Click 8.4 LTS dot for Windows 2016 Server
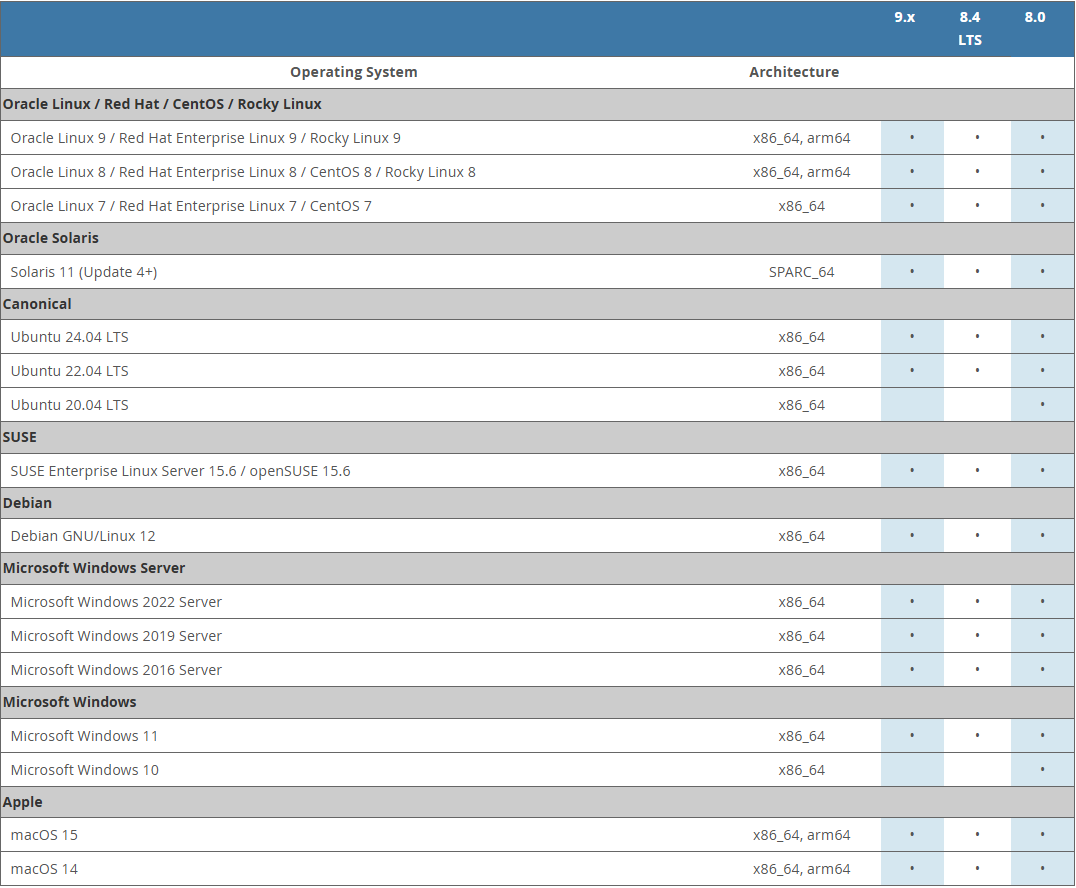1076x888 pixels. (x=977, y=669)
